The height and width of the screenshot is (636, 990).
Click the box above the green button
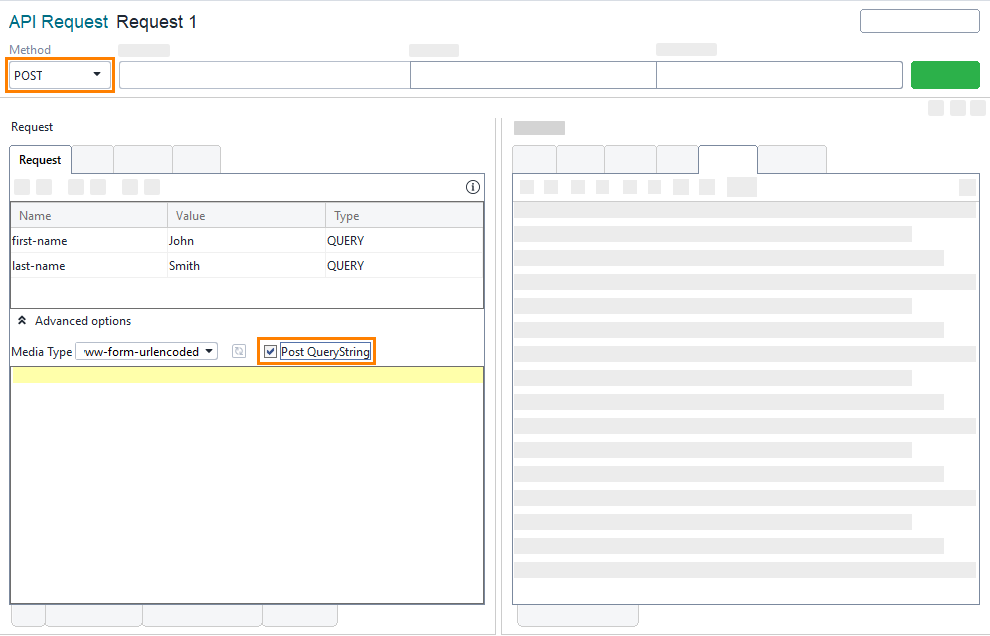pyautogui.click(x=919, y=21)
